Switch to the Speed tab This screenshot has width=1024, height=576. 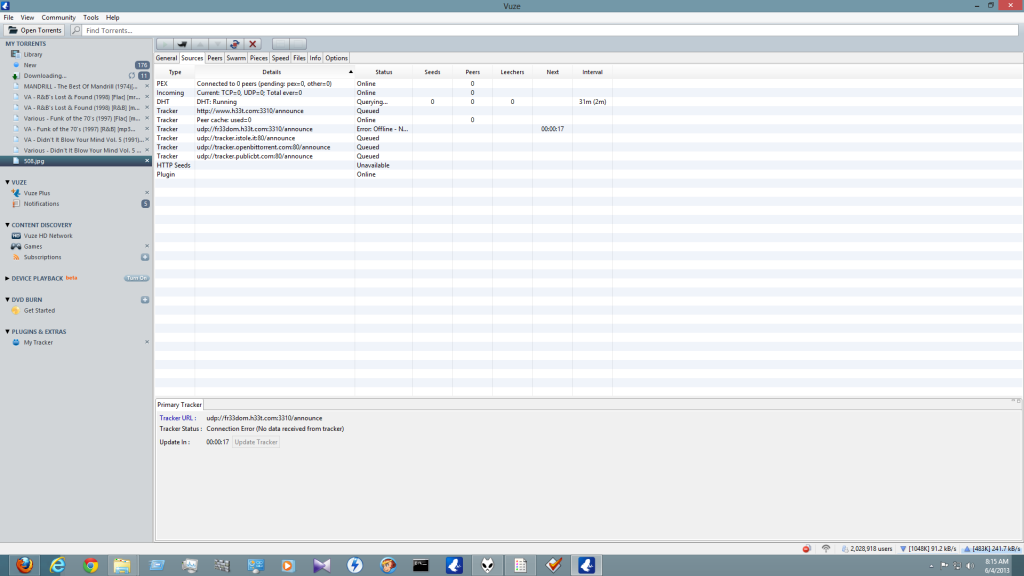(x=280, y=58)
